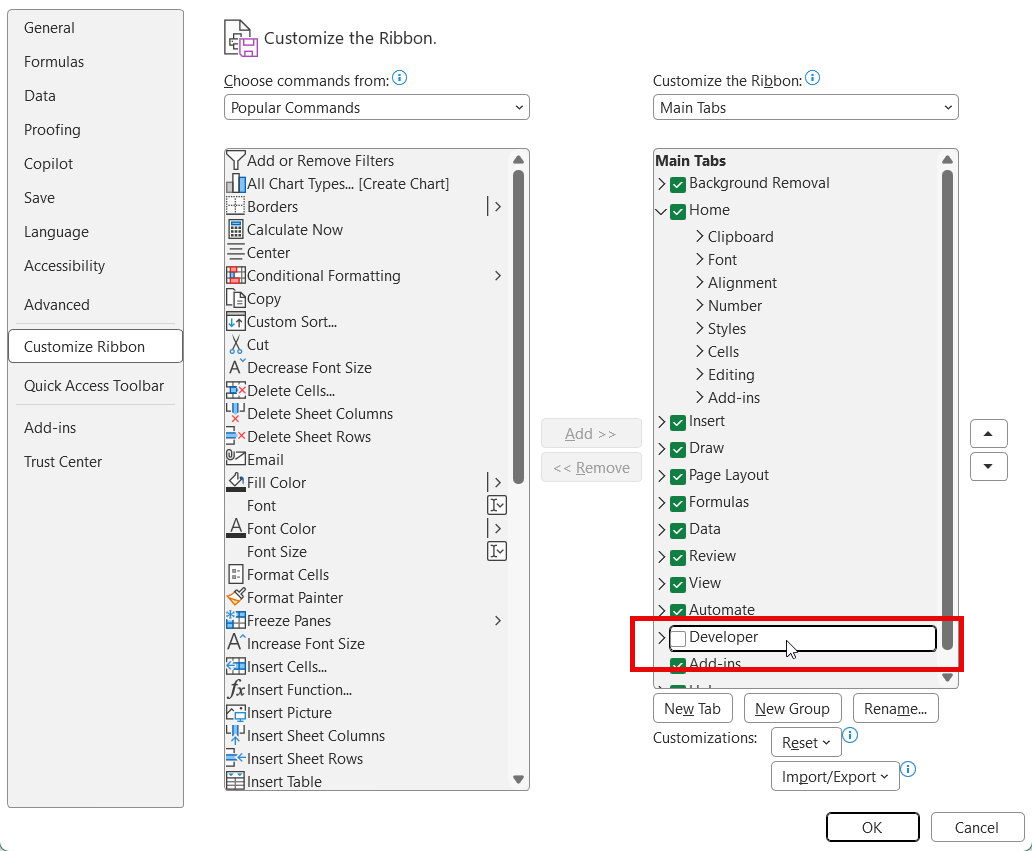Viewport: 1032px width, 851px height.
Task: Click the New Tab button
Action: (x=692, y=708)
